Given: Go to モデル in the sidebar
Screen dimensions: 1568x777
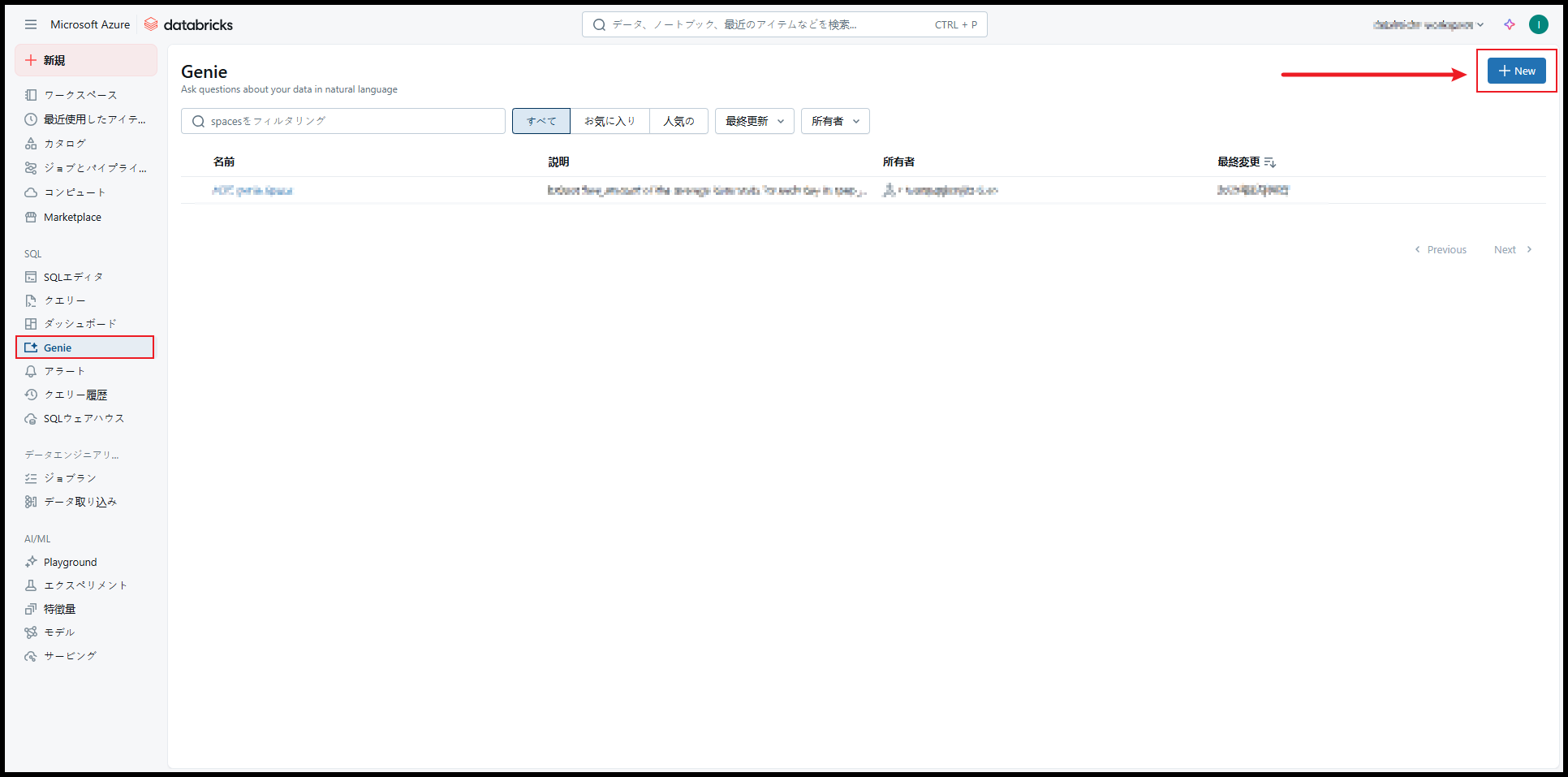Looking at the screenshot, I should click(59, 632).
